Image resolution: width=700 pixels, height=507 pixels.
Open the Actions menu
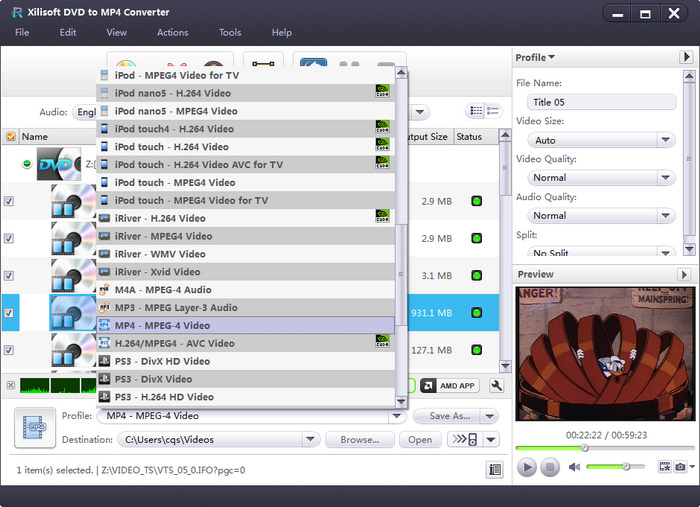pos(173,33)
